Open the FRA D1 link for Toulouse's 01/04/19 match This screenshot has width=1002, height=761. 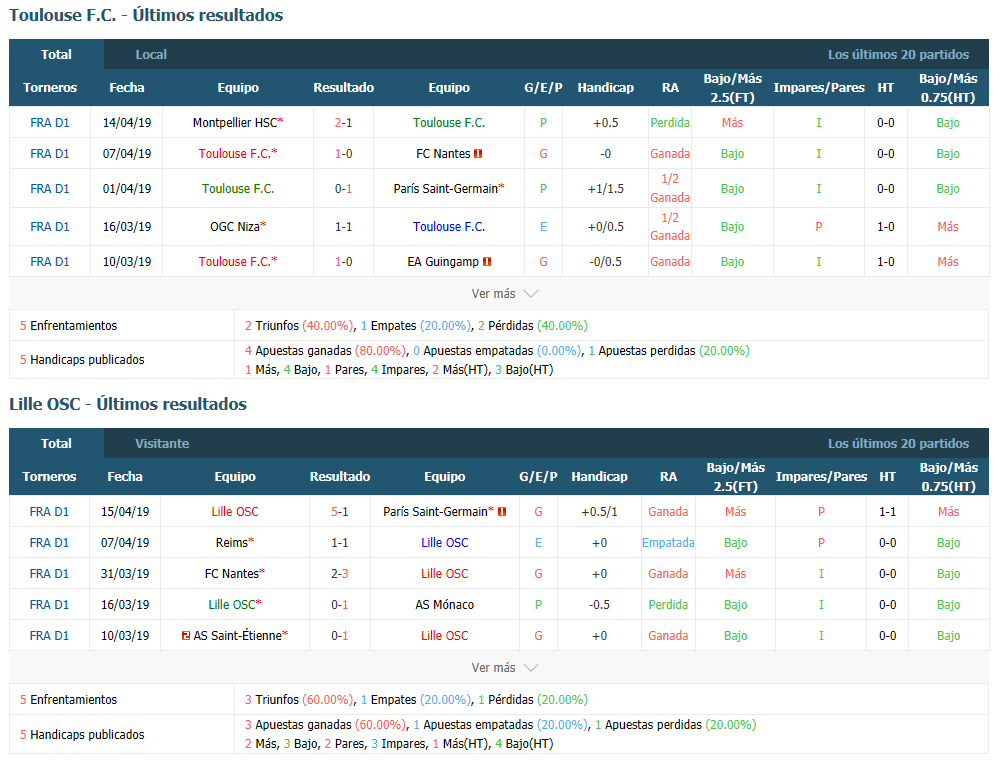[x=50, y=189]
